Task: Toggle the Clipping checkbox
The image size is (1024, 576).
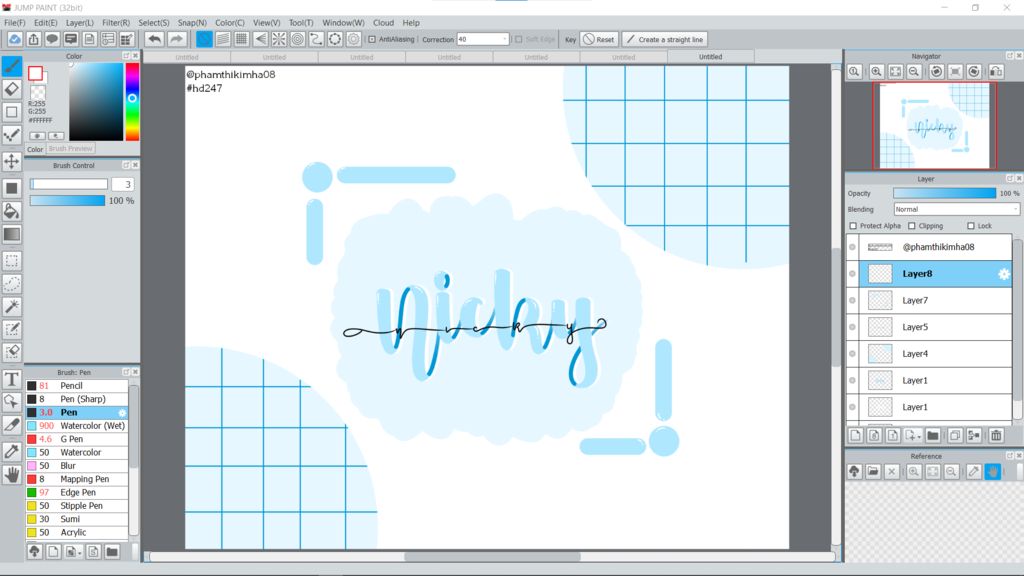Action: [x=912, y=226]
